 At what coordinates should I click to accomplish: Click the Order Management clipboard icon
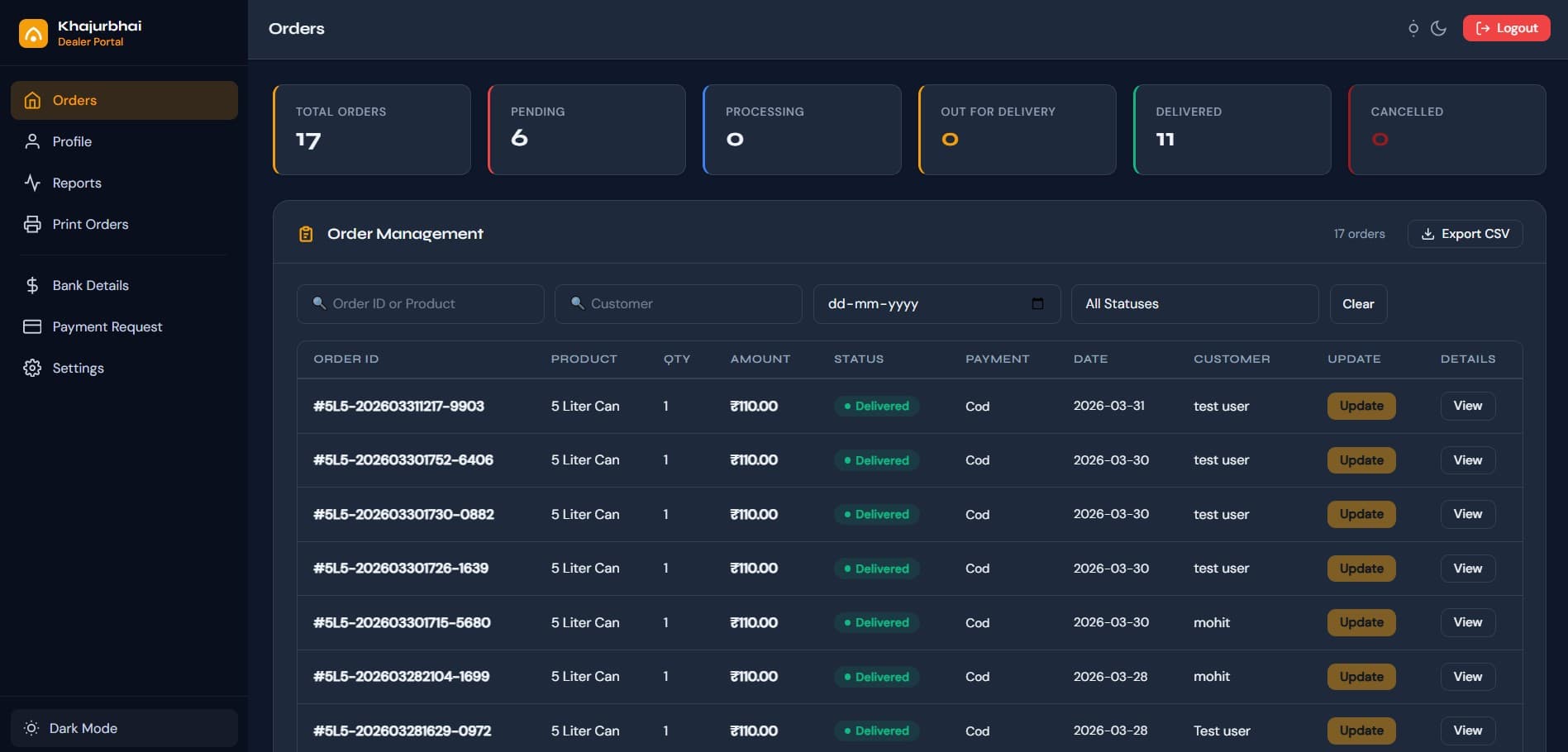(x=306, y=234)
